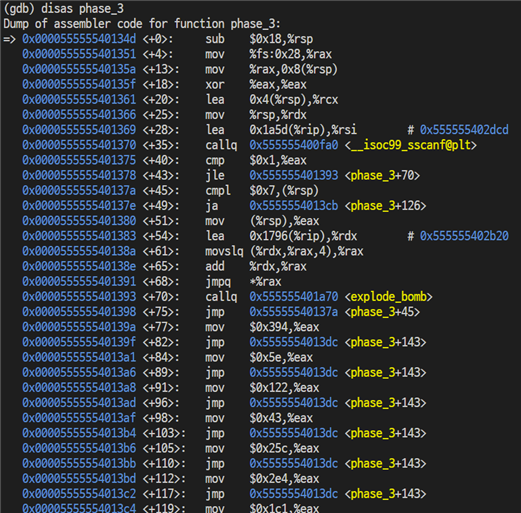Click operand '0x1796(%rip),%rdx'
521x513 pixels.
303,236
